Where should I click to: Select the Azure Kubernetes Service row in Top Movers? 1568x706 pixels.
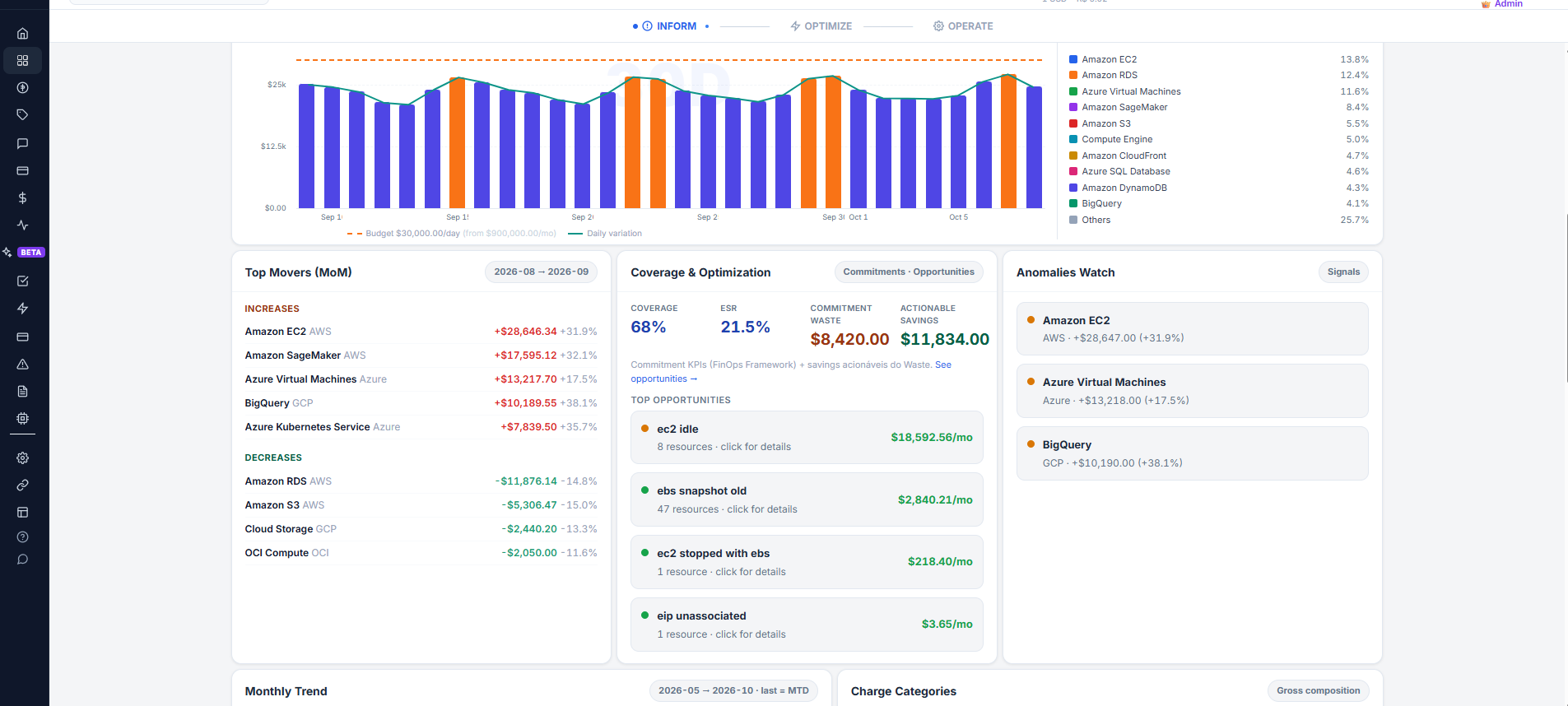click(x=421, y=427)
